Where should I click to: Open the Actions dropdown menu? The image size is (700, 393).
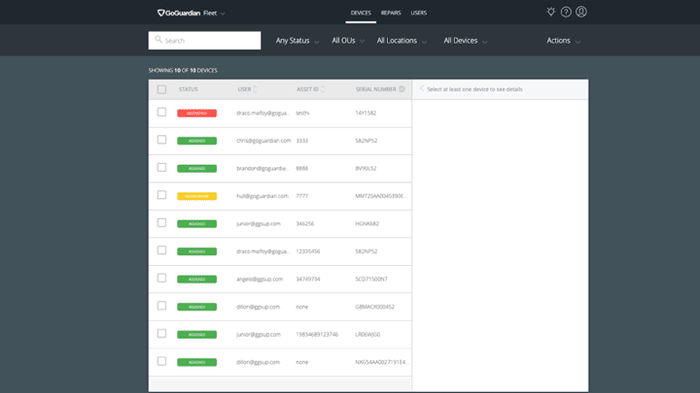click(563, 41)
